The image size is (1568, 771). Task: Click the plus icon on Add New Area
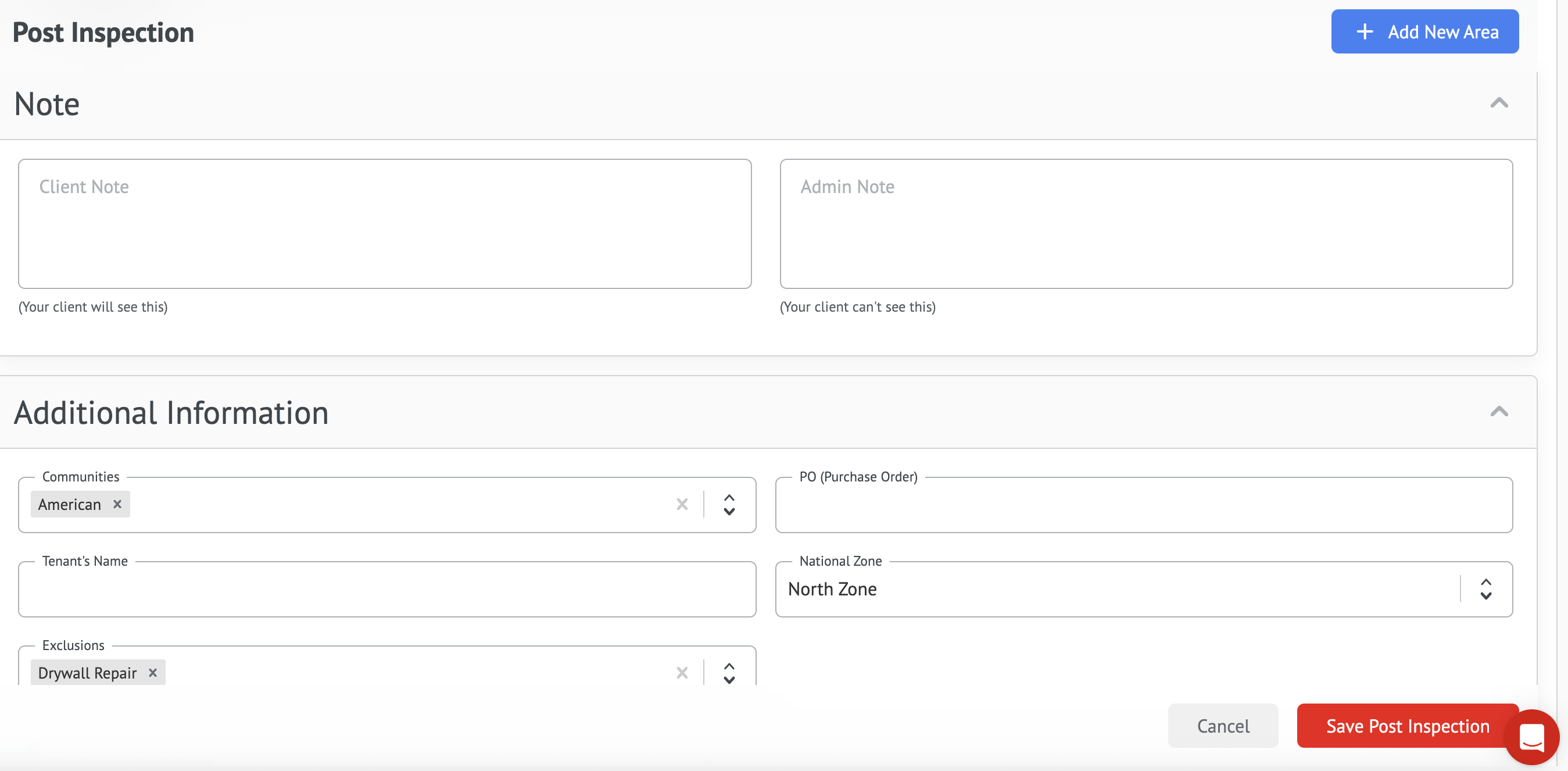tap(1364, 31)
